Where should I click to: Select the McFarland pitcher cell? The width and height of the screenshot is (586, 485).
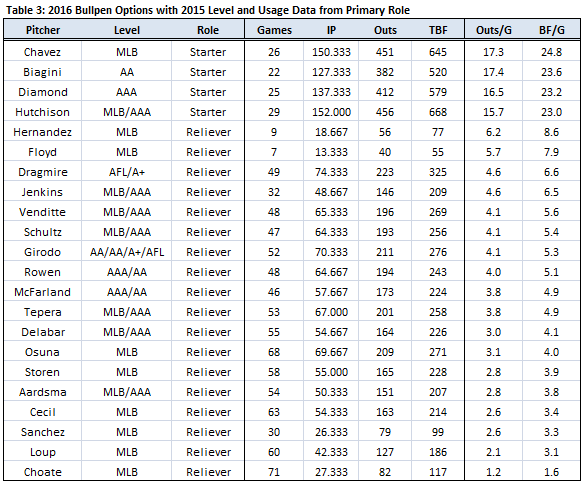[x=42, y=292]
